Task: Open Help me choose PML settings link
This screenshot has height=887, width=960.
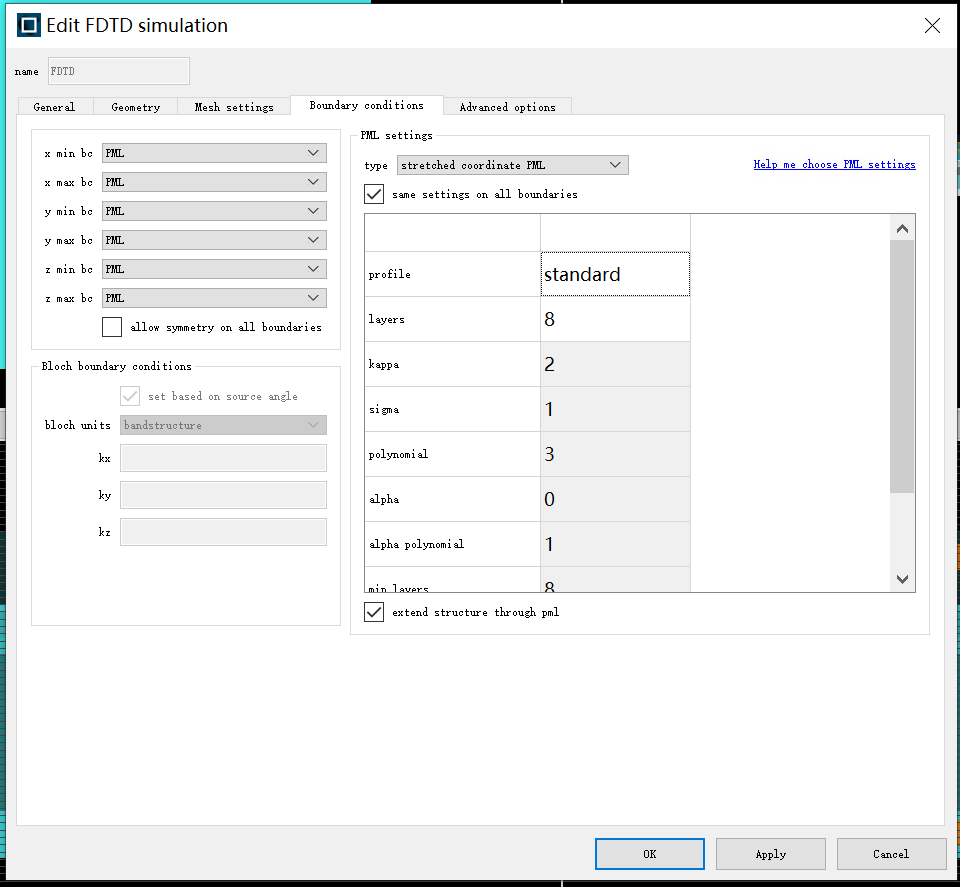Action: click(x=834, y=164)
